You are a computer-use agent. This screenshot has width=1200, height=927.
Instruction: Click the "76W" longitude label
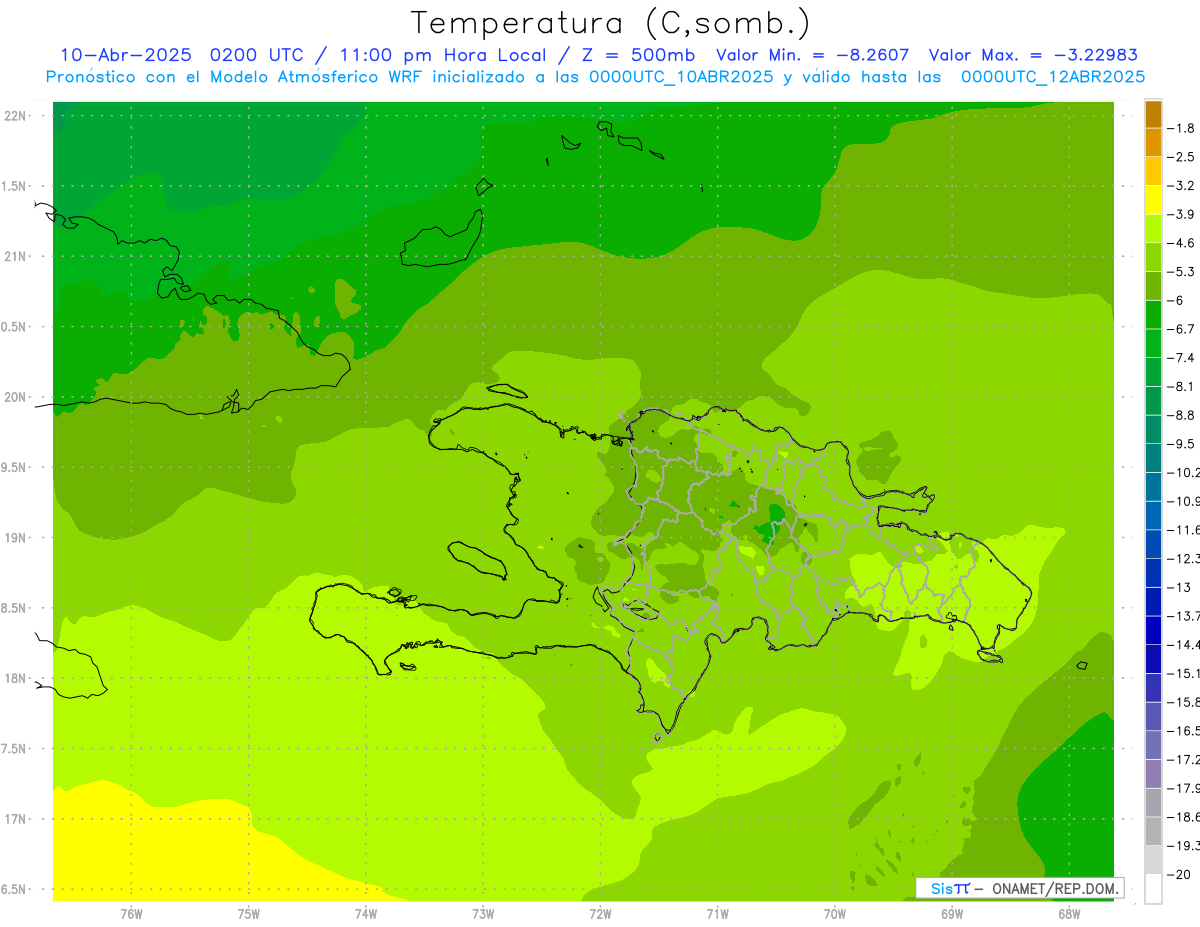[x=131, y=912]
